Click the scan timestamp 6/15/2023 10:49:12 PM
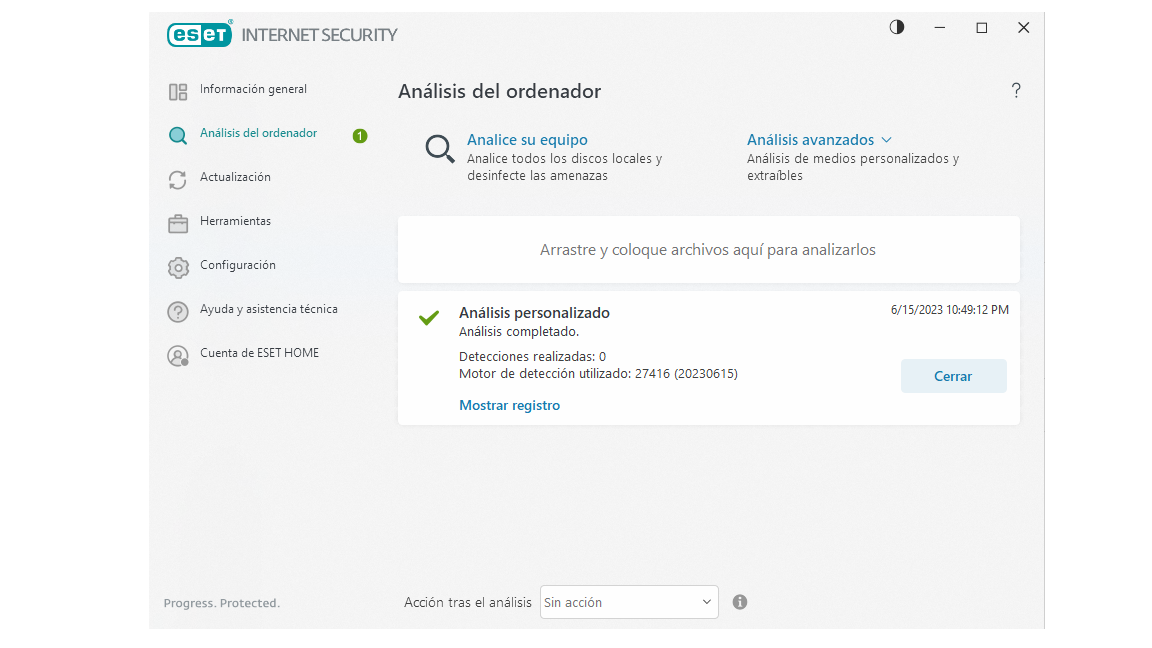The image size is (1152, 648). click(x=949, y=310)
